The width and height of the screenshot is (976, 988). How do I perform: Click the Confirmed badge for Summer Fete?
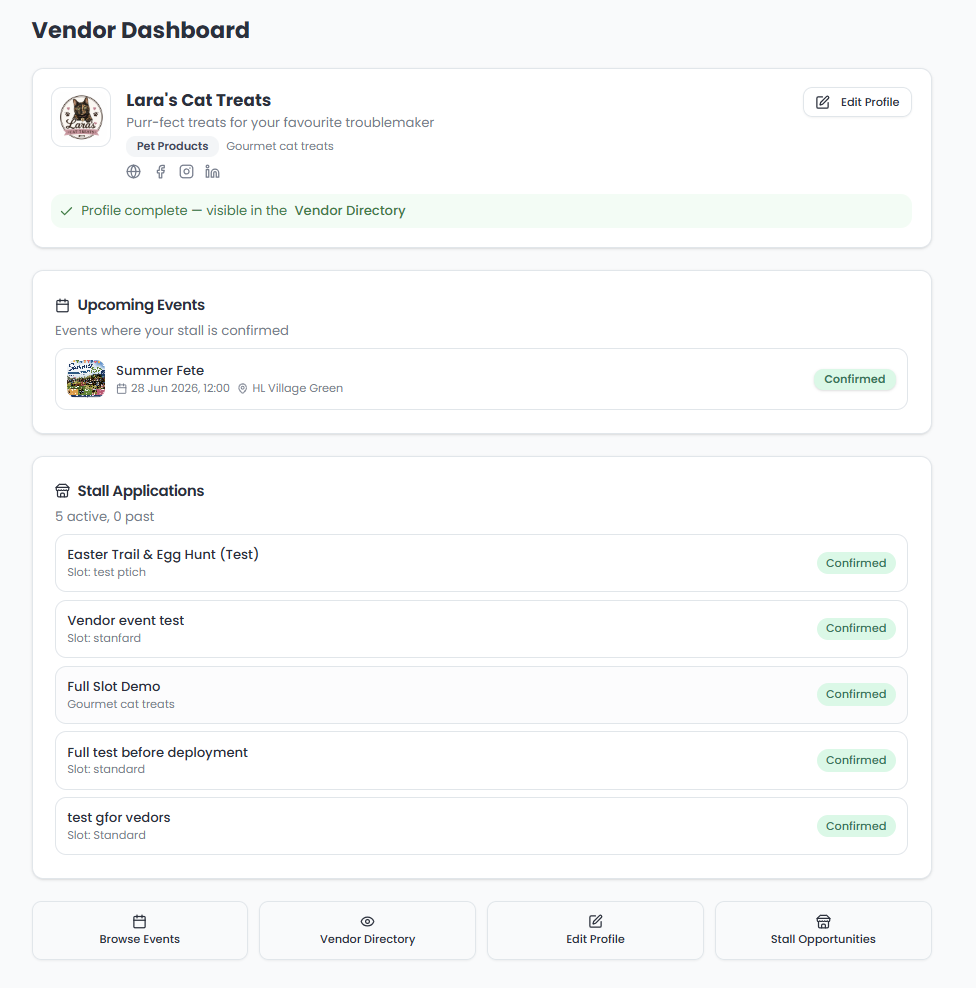pyautogui.click(x=855, y=379)
